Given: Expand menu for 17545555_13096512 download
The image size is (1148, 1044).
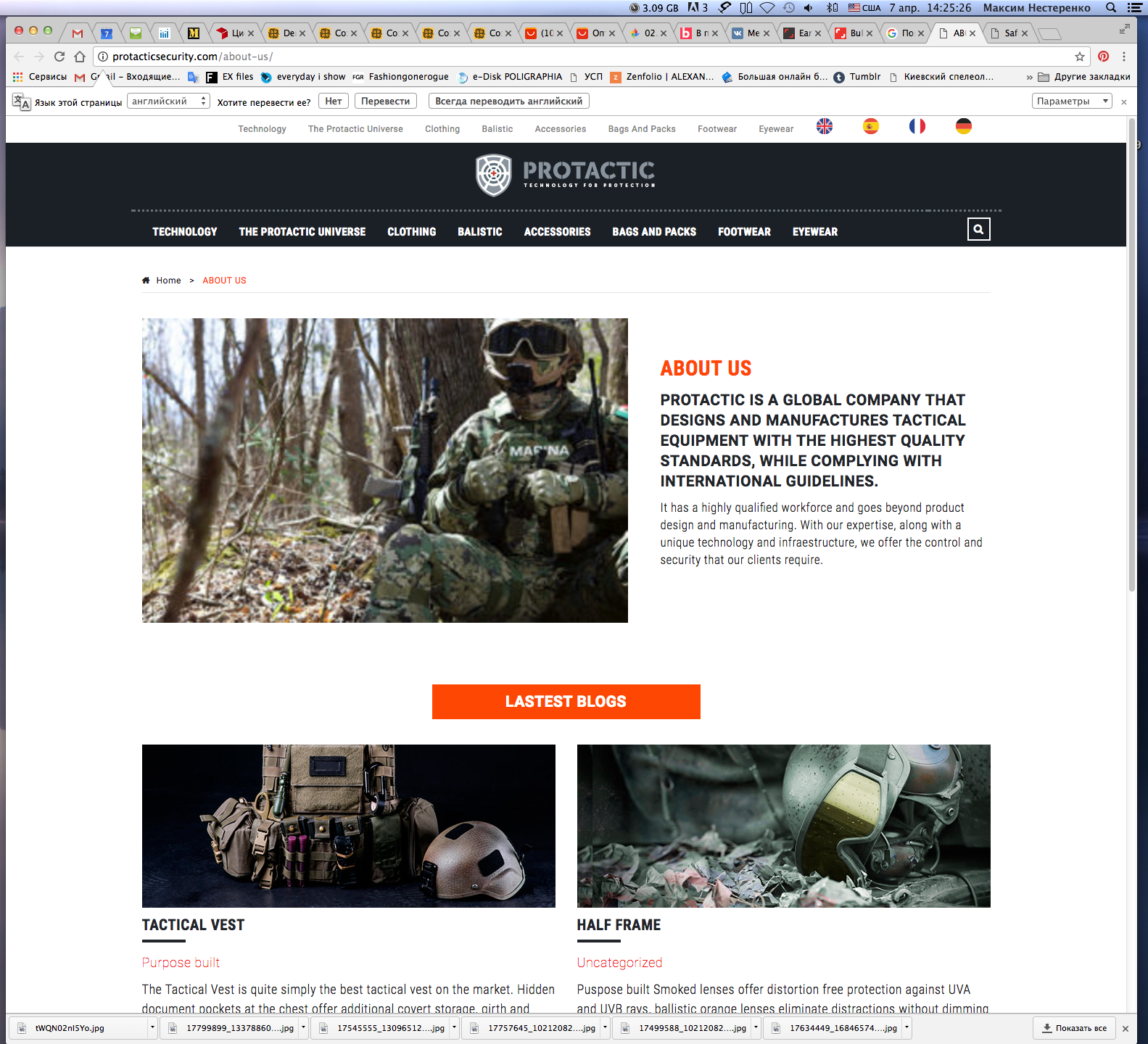Looking at the screenshot, I should tap(454, 1027).
